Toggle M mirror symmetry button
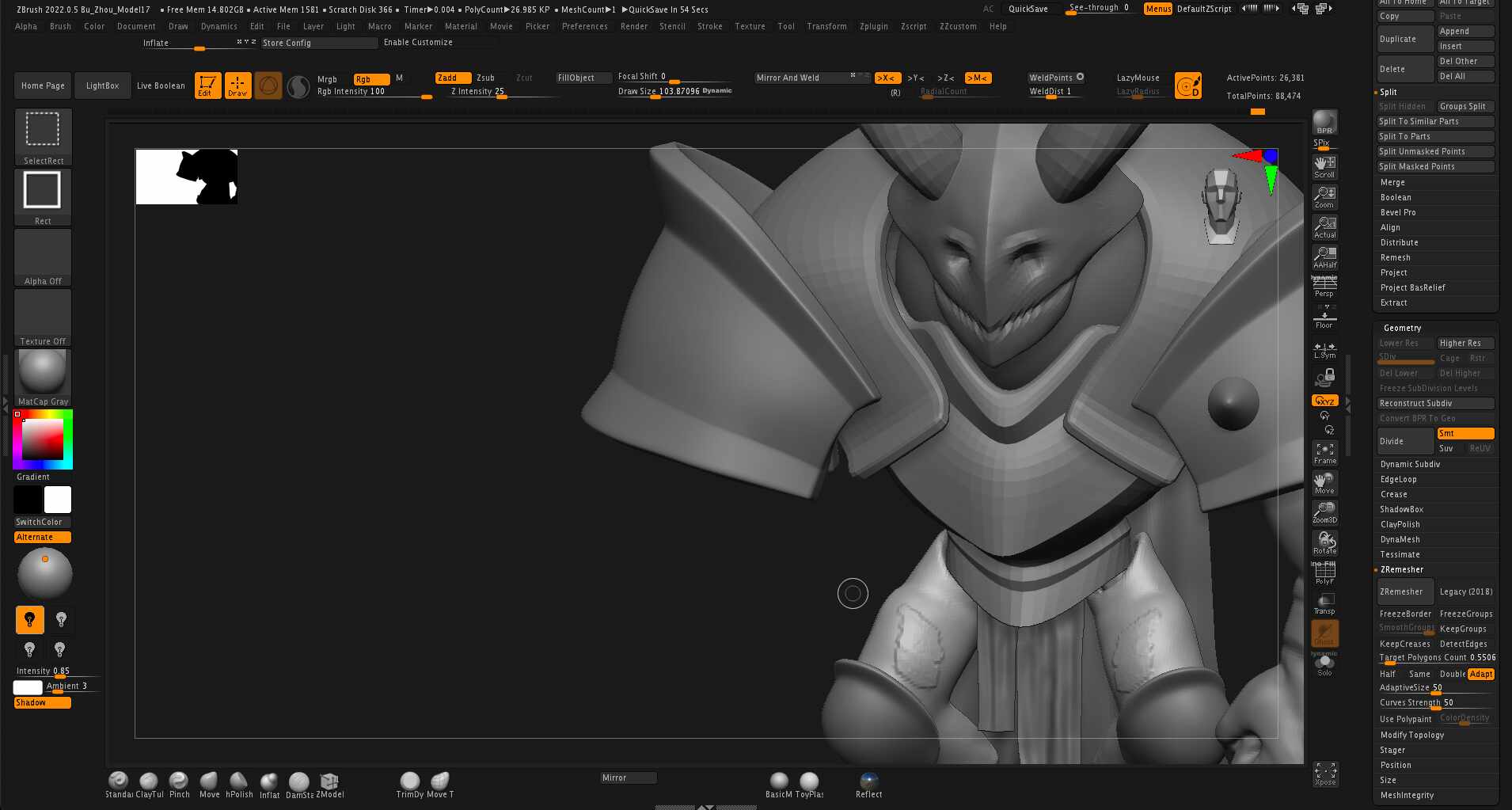 coord(978,78)
